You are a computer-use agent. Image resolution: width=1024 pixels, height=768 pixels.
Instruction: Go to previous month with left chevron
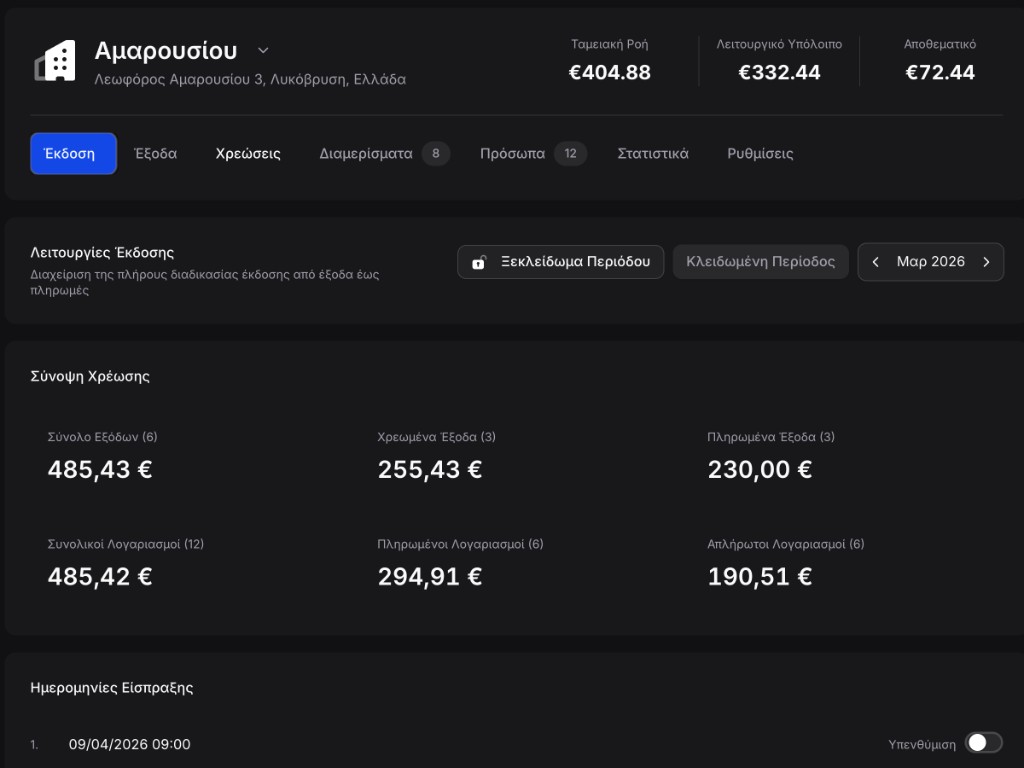coord(876,262)
